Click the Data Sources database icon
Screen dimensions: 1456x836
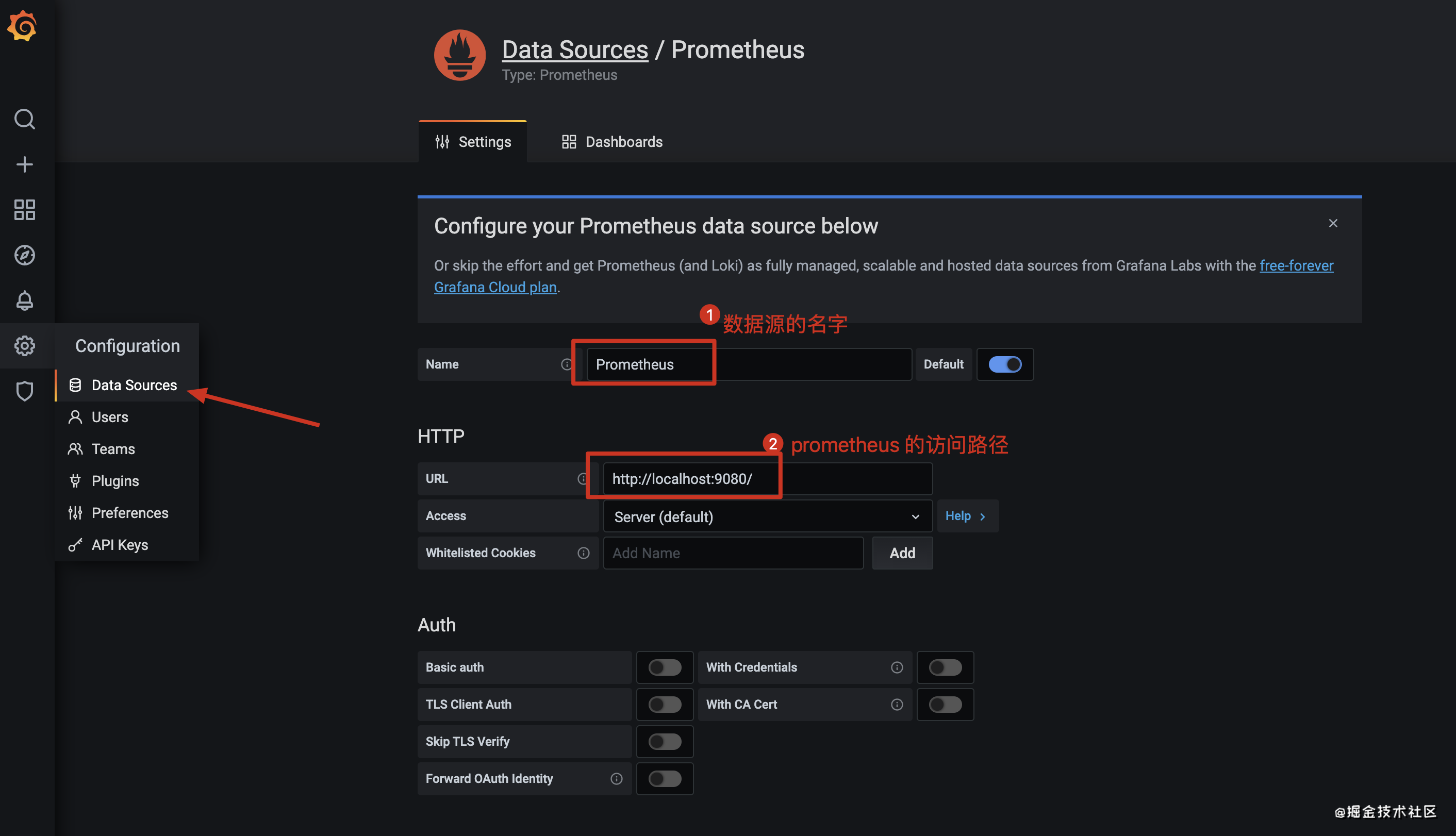click(75, 386)
